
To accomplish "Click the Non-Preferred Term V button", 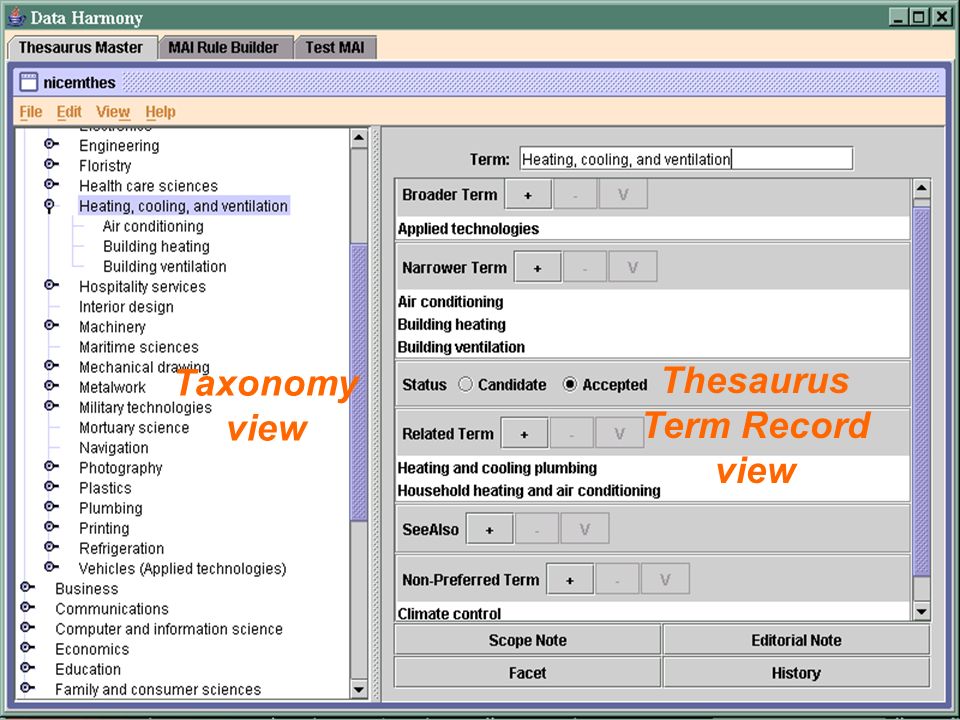I will 665,579.
